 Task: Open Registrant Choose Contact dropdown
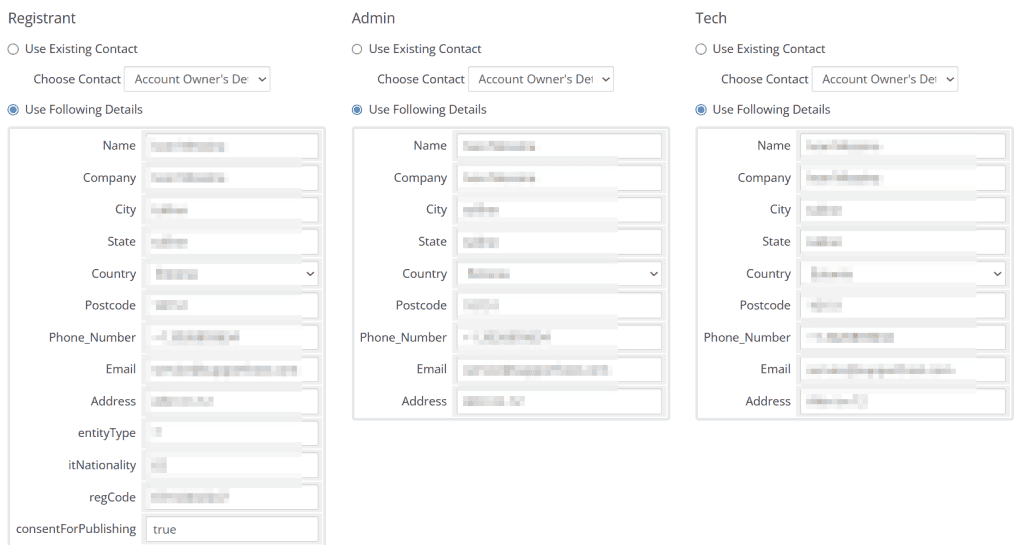coord(197,79)
